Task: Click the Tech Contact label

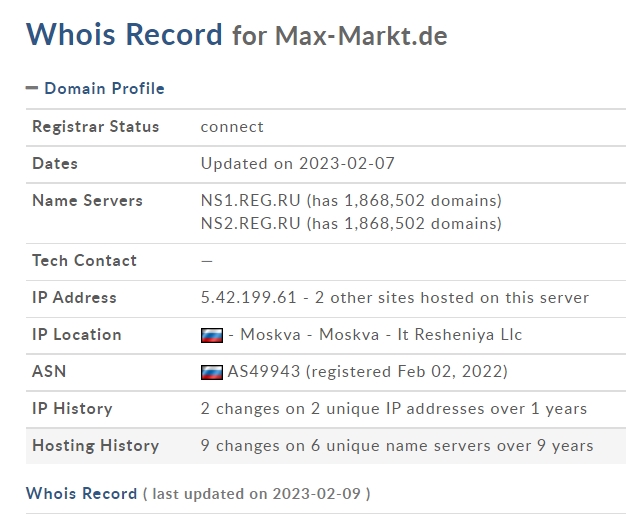Action: tap(84, 260)
